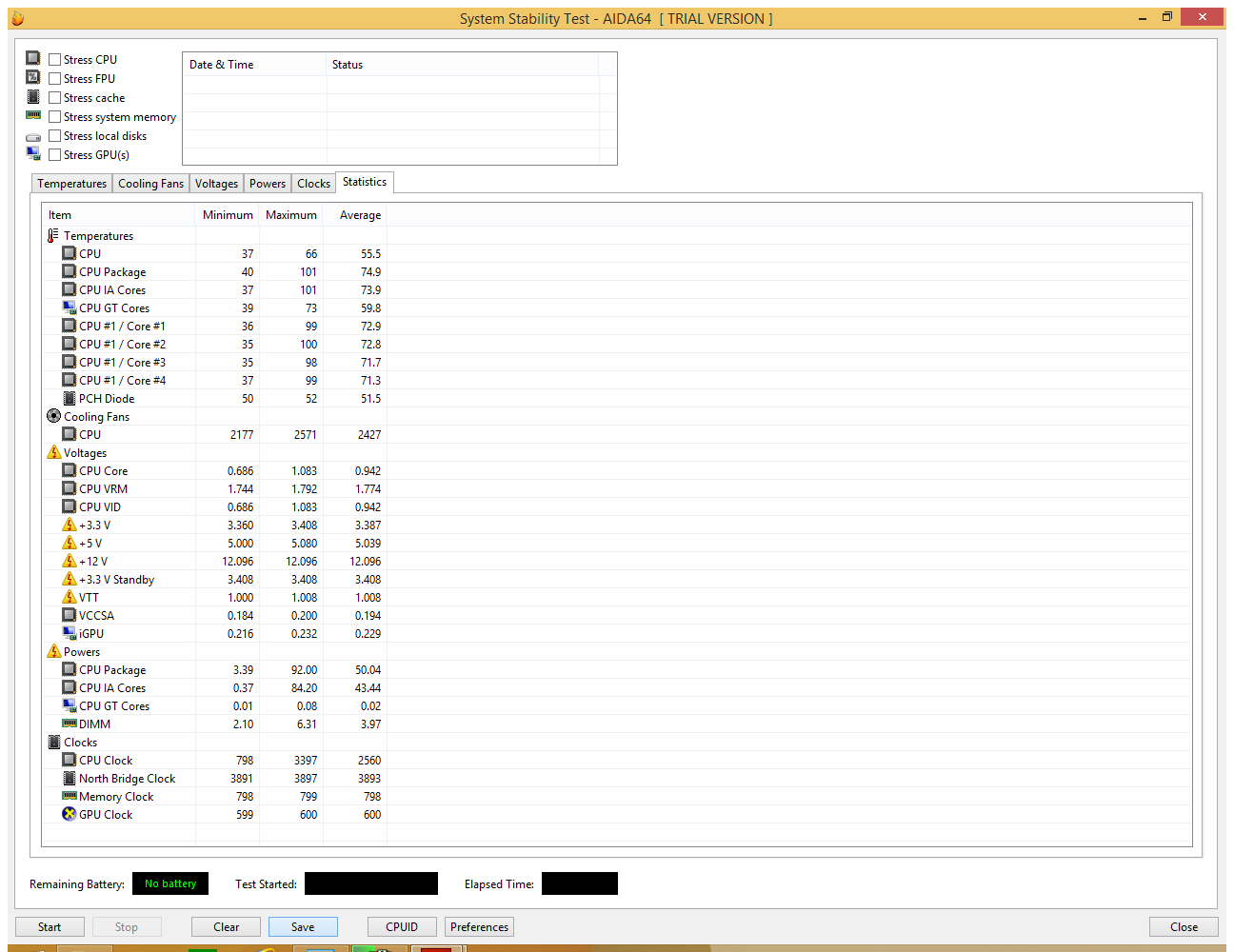The height and width of the screenshot is (952, 1234).
Task: Check the Stress system memory option
Action: [54, 116]
